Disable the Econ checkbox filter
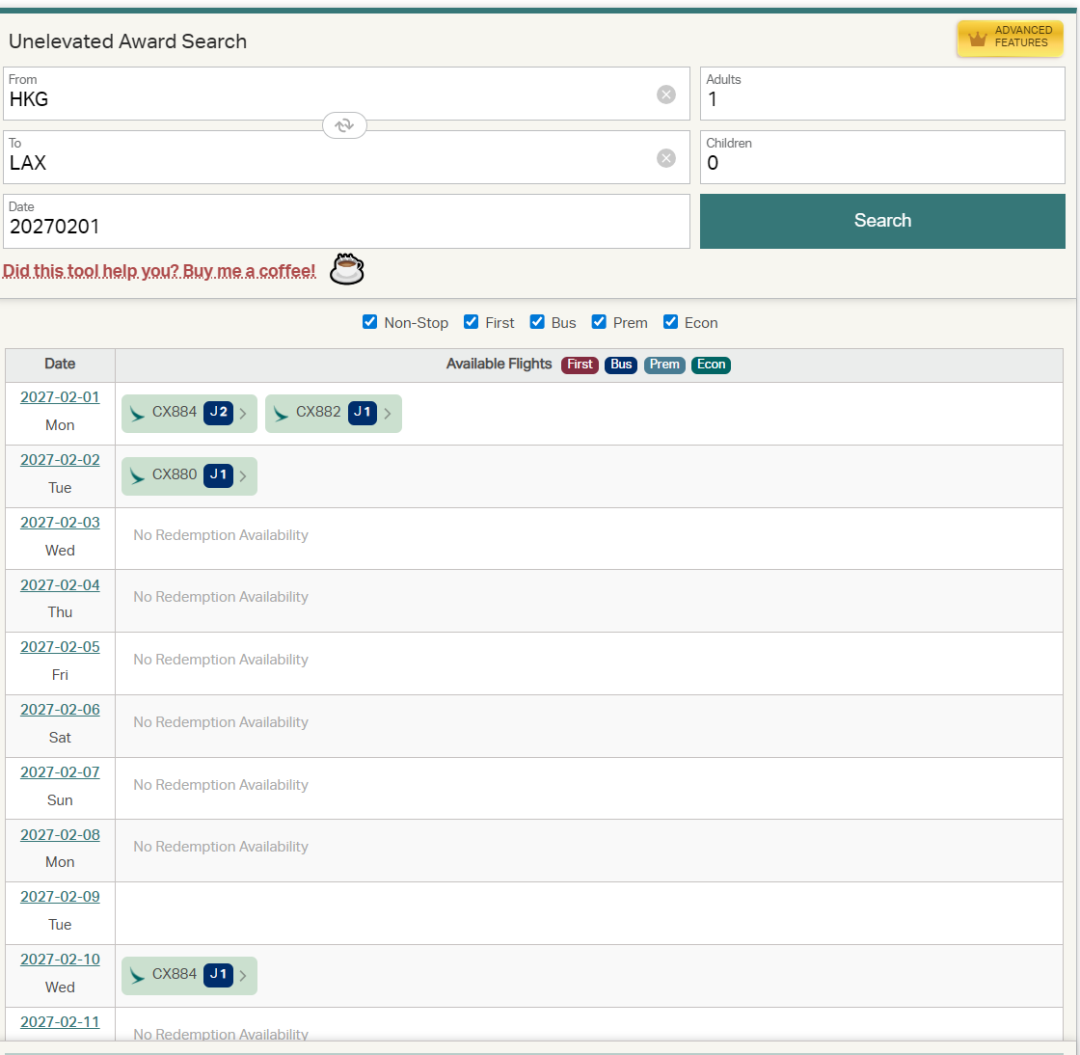The image size is (1080, 1055). point(670,322)
